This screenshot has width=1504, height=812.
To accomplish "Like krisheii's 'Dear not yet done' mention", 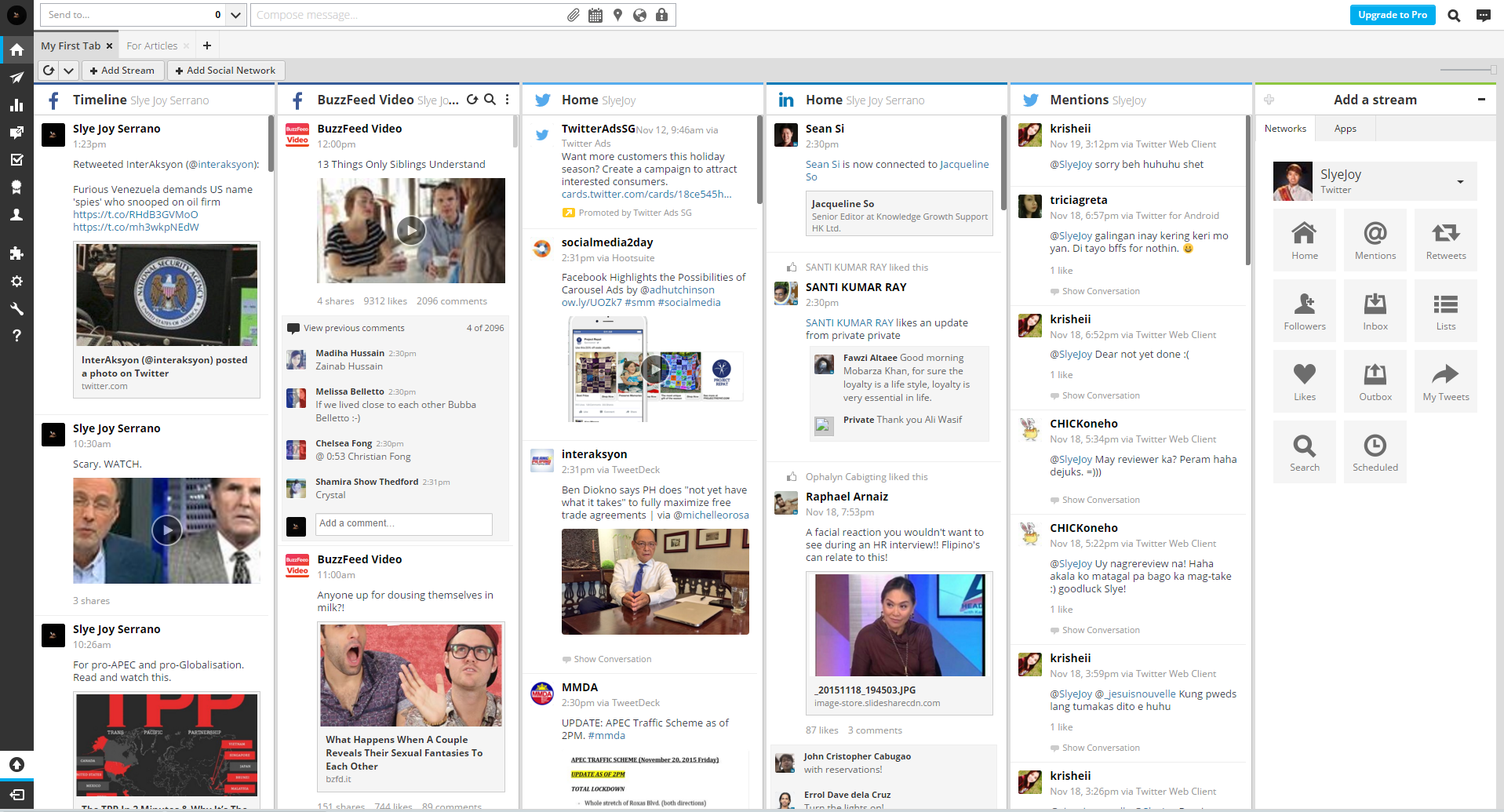I will (x=1061, y=375).
